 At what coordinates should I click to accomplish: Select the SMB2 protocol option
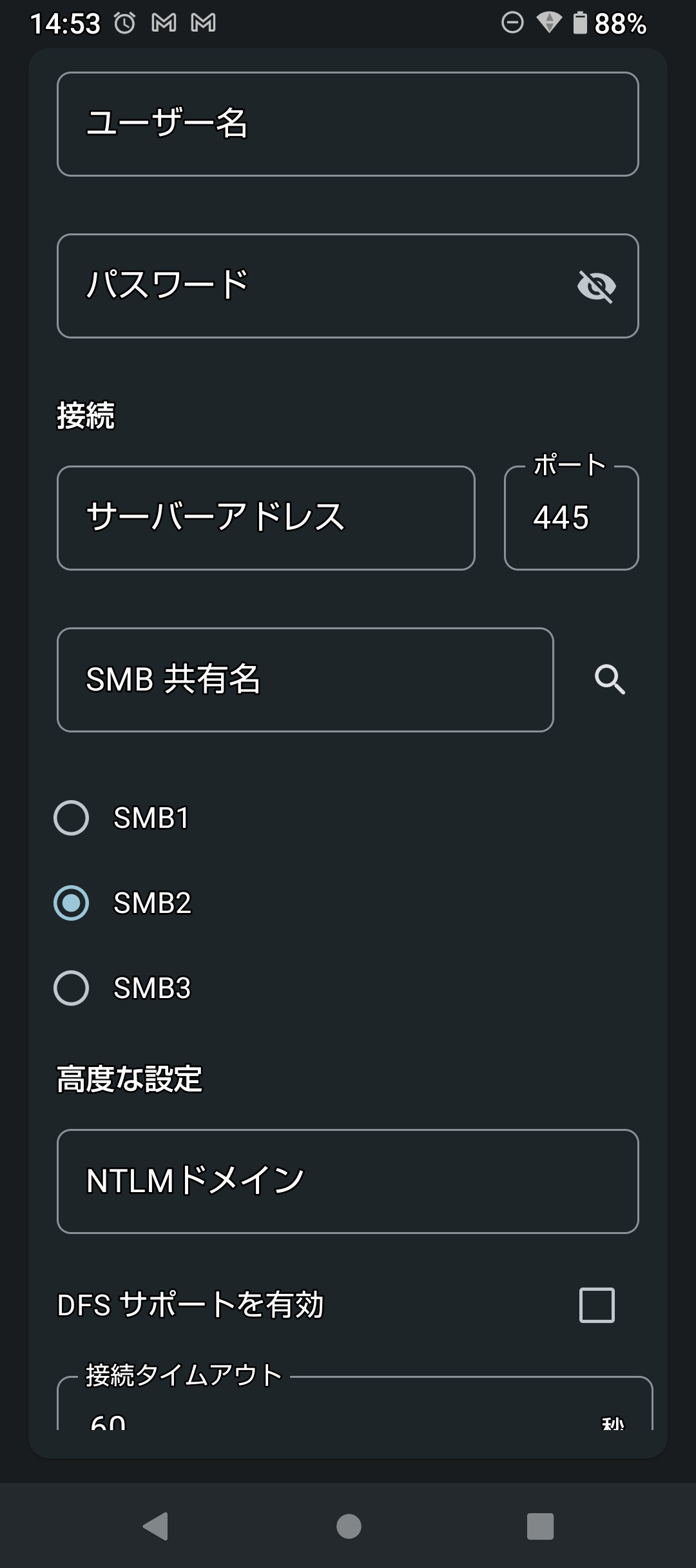tap(72, 903)
